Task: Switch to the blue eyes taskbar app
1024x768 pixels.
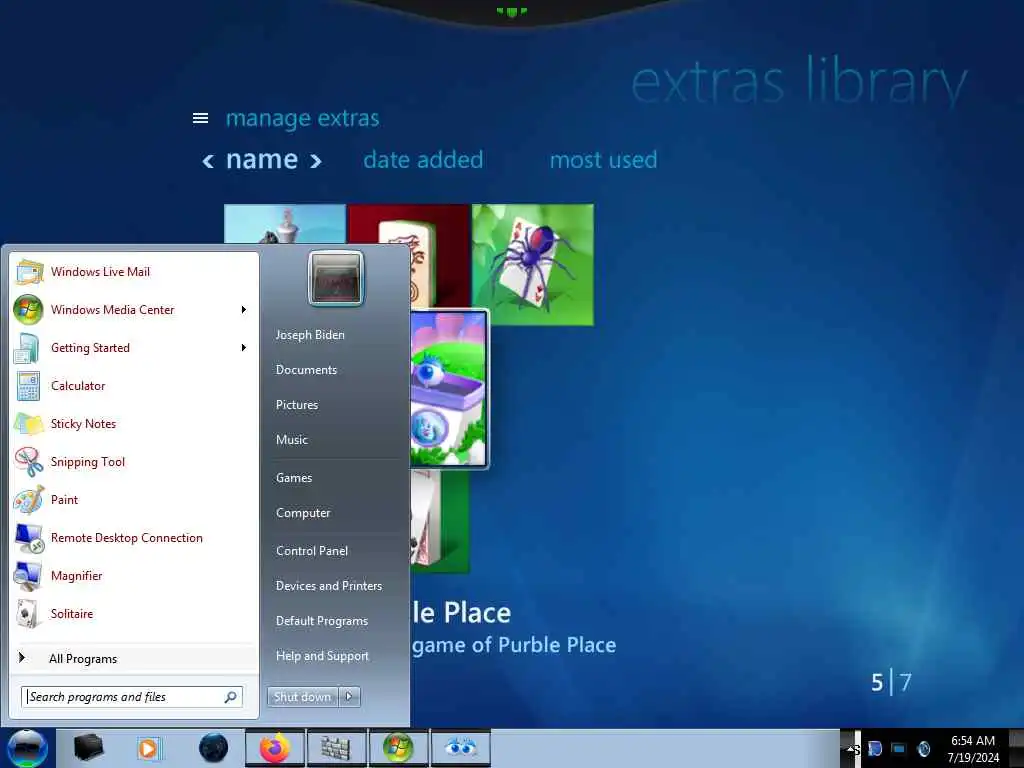Action: pyautogui.click(x=460, y=748)
